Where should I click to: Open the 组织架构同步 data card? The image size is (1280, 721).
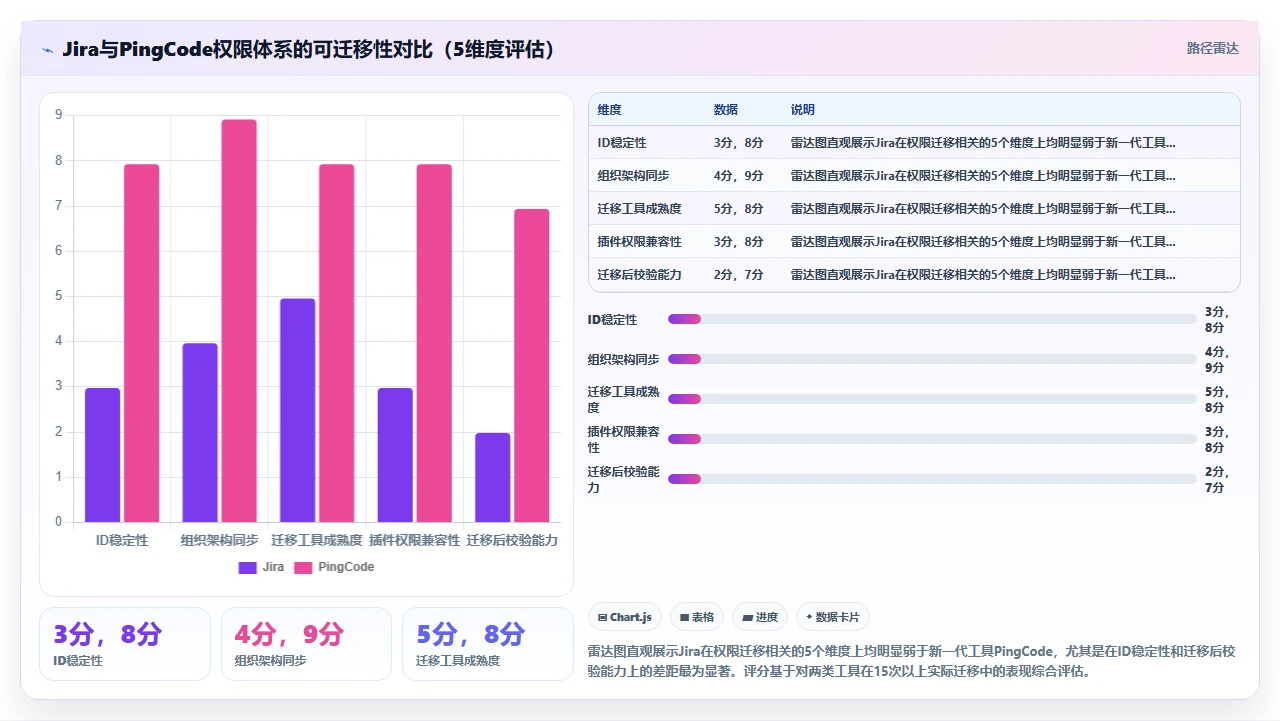pos(306,644)
